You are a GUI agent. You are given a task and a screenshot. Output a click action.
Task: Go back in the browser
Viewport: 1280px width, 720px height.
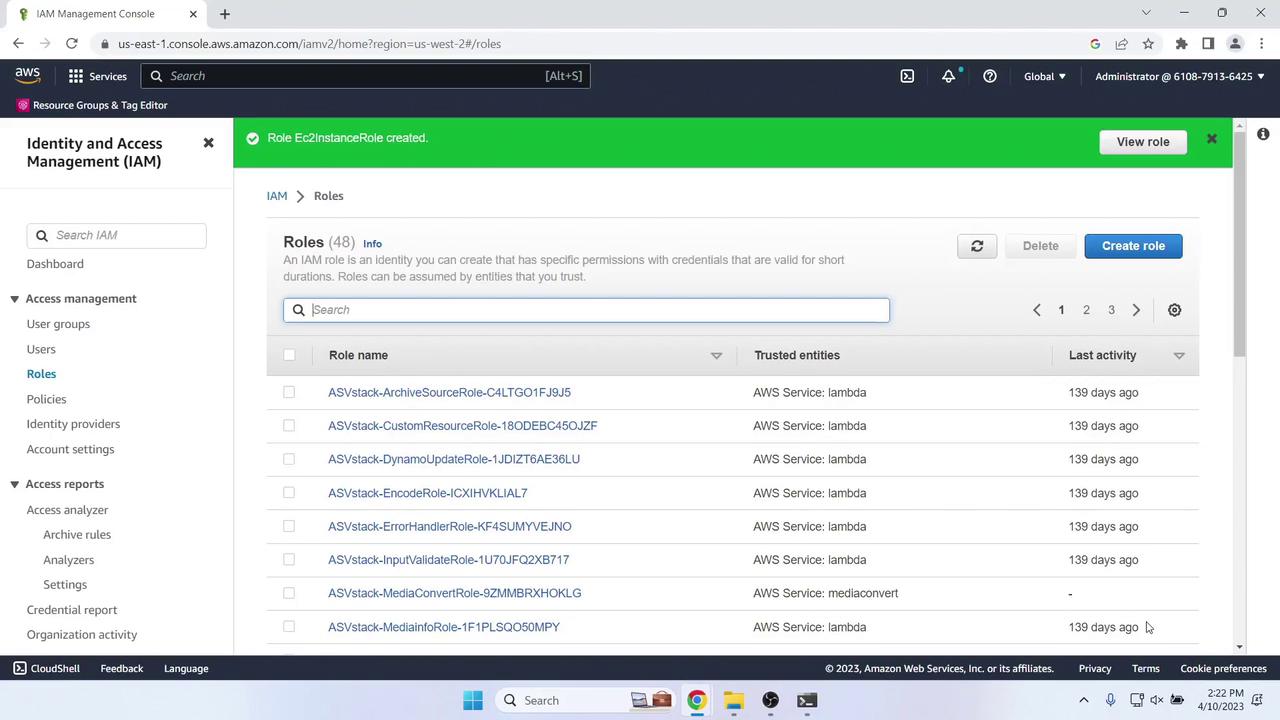click(18, 44)
